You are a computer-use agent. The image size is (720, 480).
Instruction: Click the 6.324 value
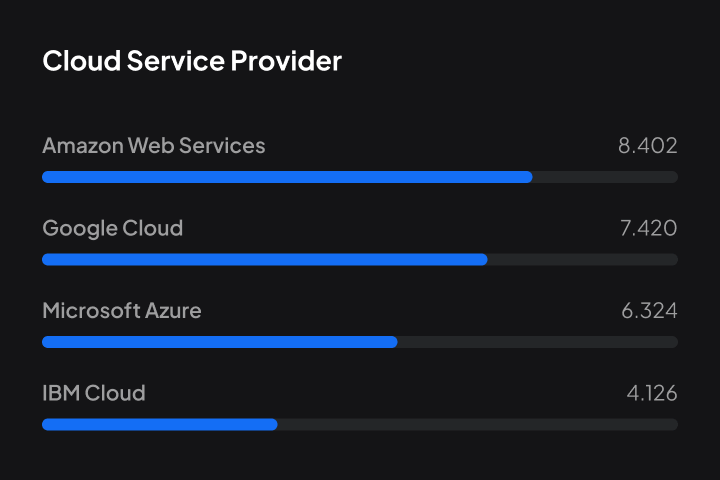[x=649, y=311]
